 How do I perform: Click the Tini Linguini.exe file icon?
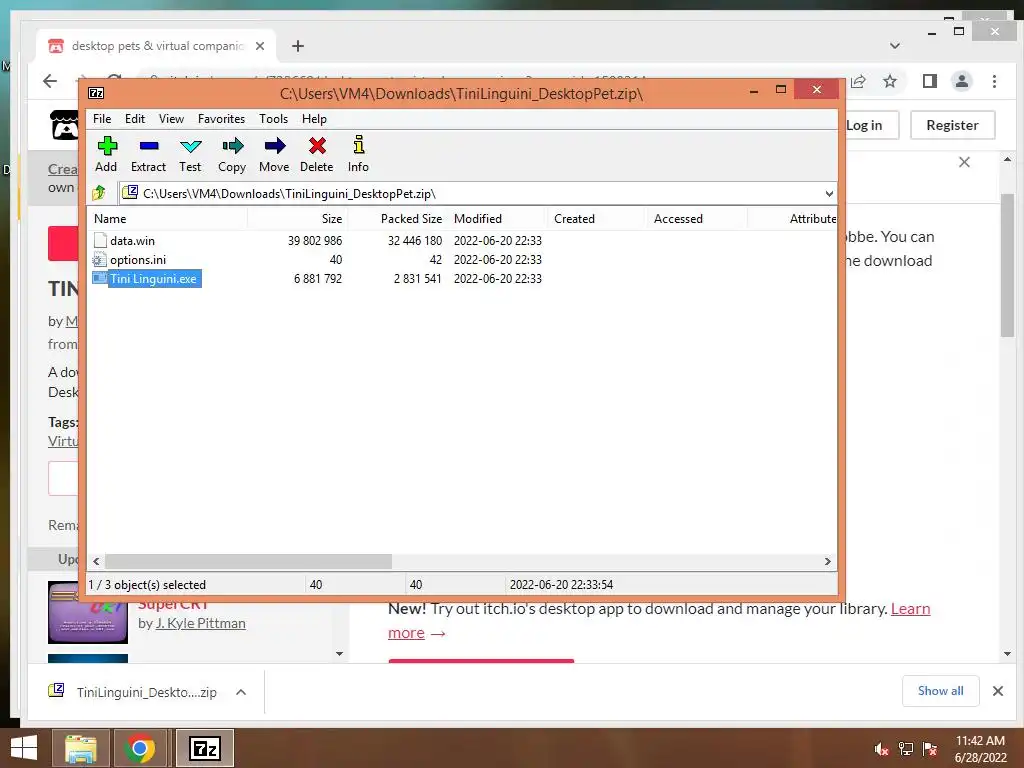click(99, 278)
